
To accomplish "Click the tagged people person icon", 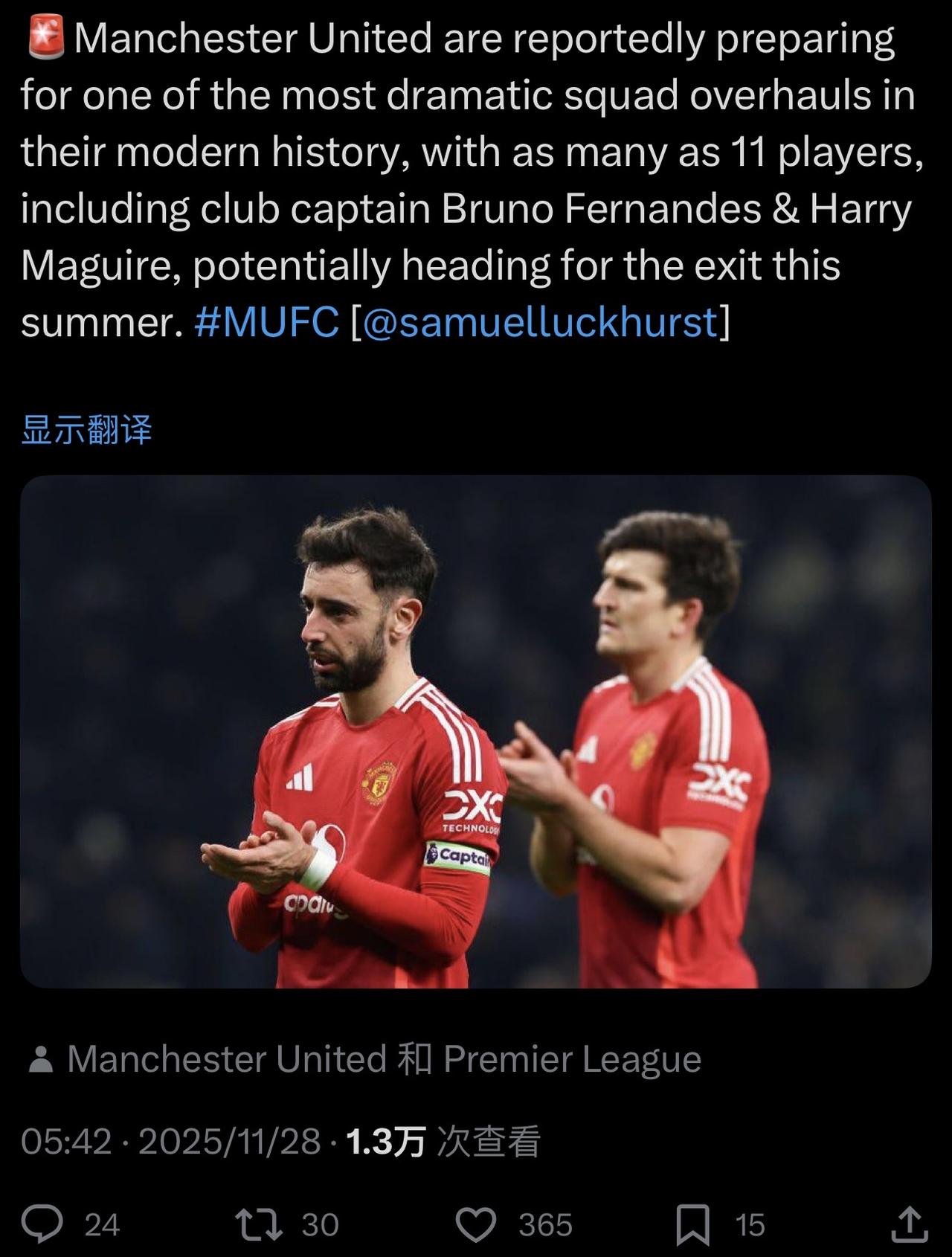I will 40,1059.
